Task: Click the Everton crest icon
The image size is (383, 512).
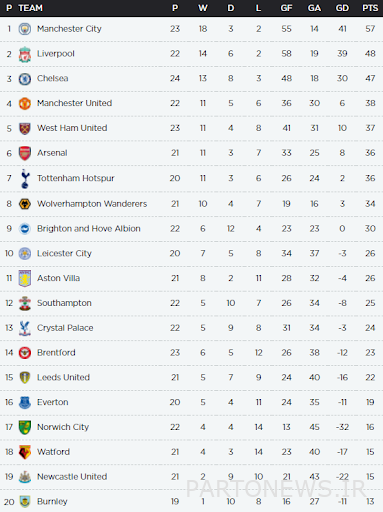Action: (x=25, y=402)
